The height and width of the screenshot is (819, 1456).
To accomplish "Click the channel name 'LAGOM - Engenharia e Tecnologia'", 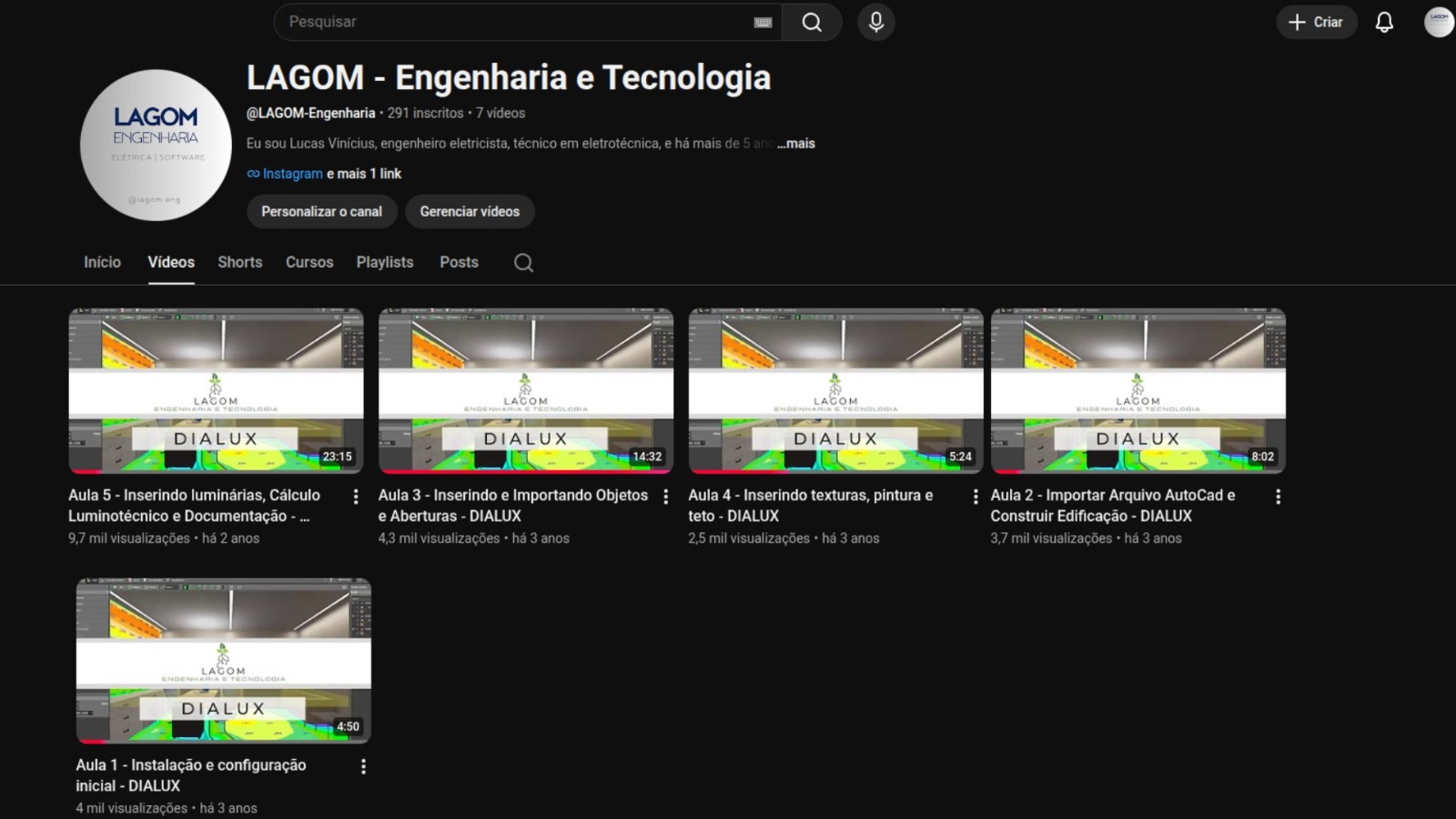I will pos(509,78).
